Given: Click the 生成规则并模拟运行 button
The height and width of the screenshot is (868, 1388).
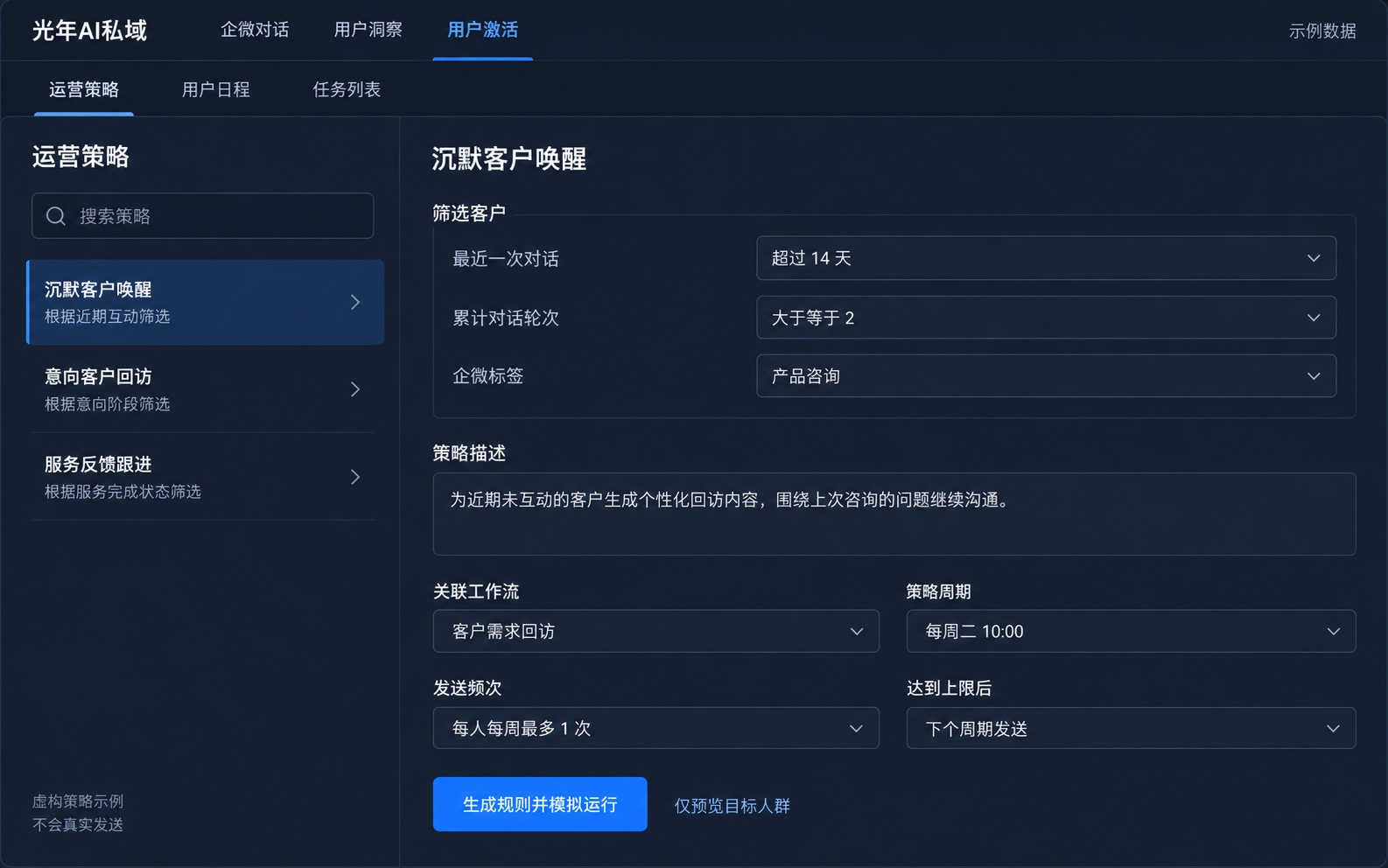Looking at the screenshot, I should (540, 804).
